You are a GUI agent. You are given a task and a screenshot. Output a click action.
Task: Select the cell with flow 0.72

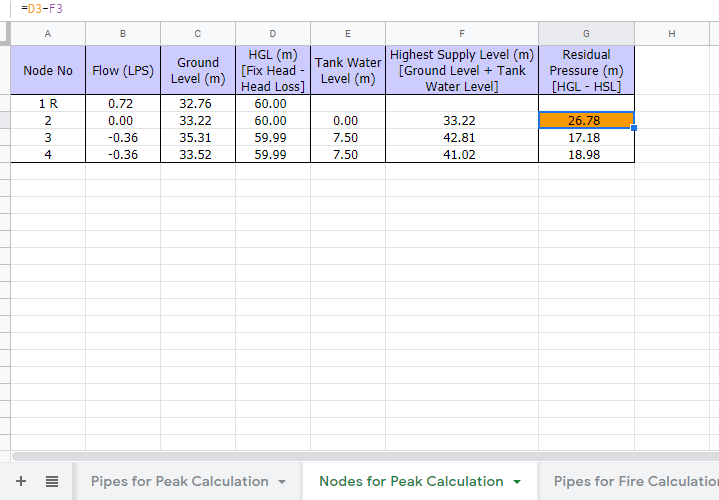[123, 104]
